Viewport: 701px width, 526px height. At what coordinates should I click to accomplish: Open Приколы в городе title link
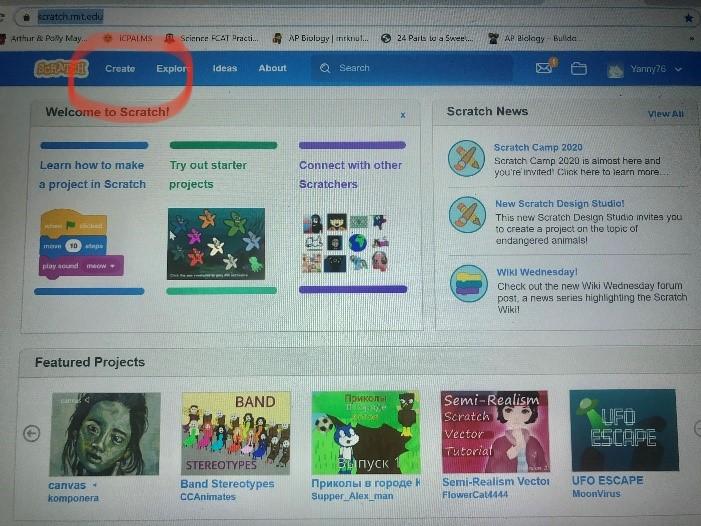click(x=366, y=483)
